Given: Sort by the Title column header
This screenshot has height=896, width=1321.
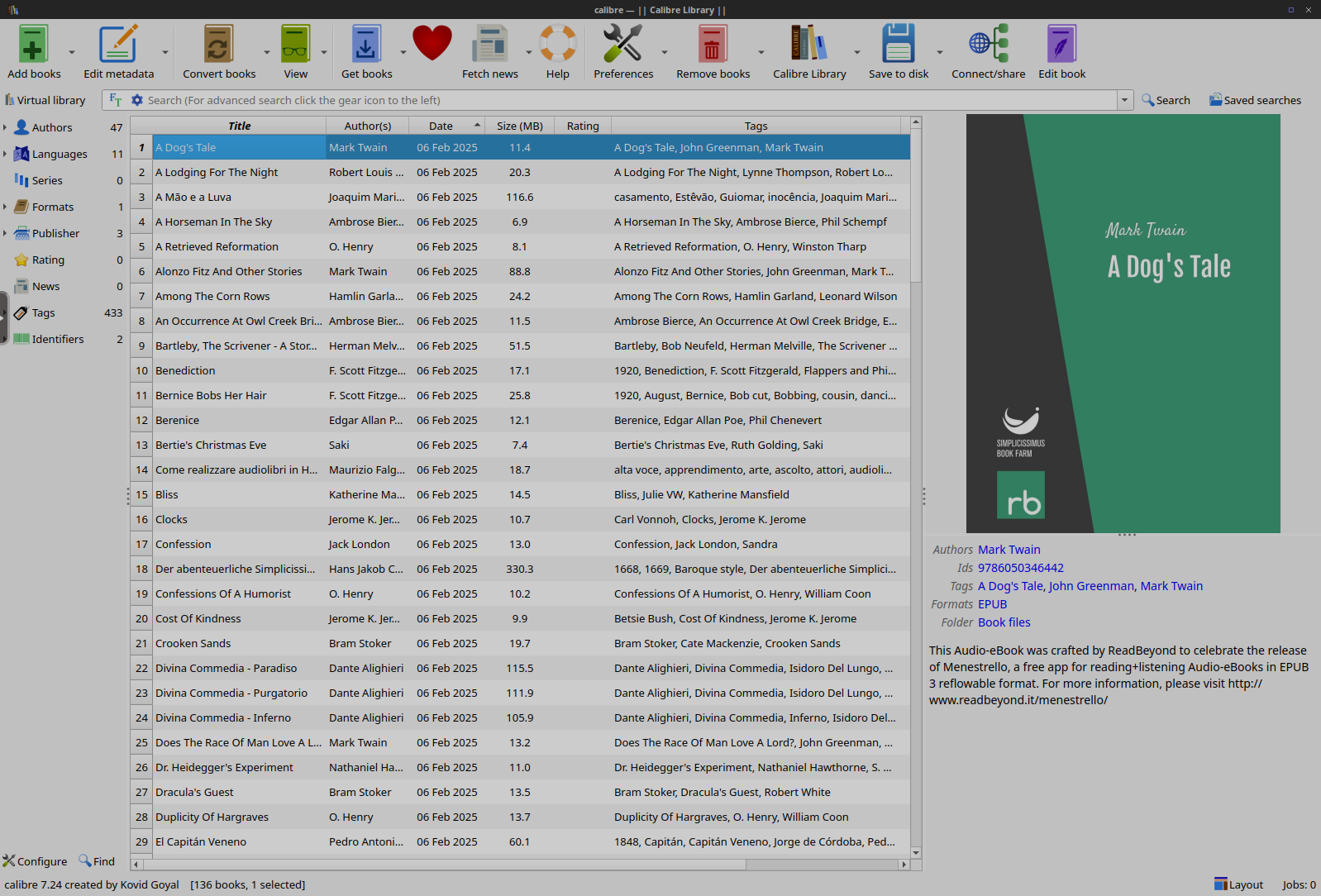Looking at the screenshot, I should coord(239,126).
